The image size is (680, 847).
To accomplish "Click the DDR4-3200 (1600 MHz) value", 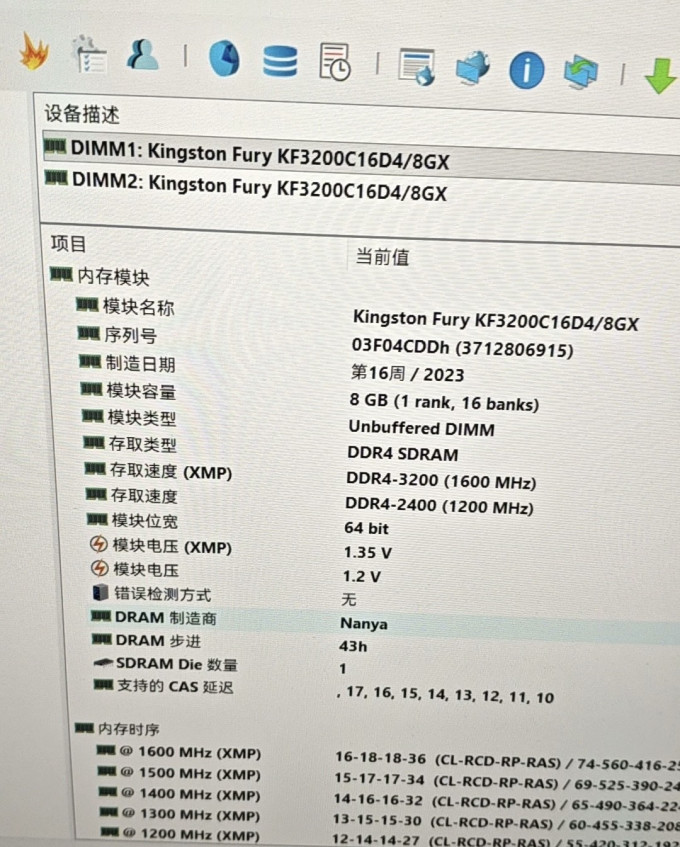I will click(x=441, y=480).
